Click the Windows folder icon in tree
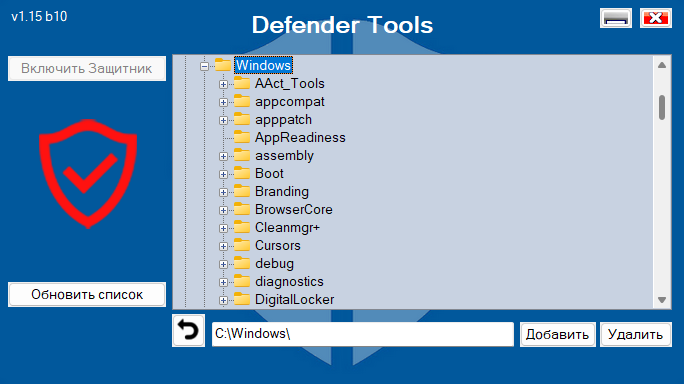This screenshot has width=684, height=384. click(x=223, y=65)
